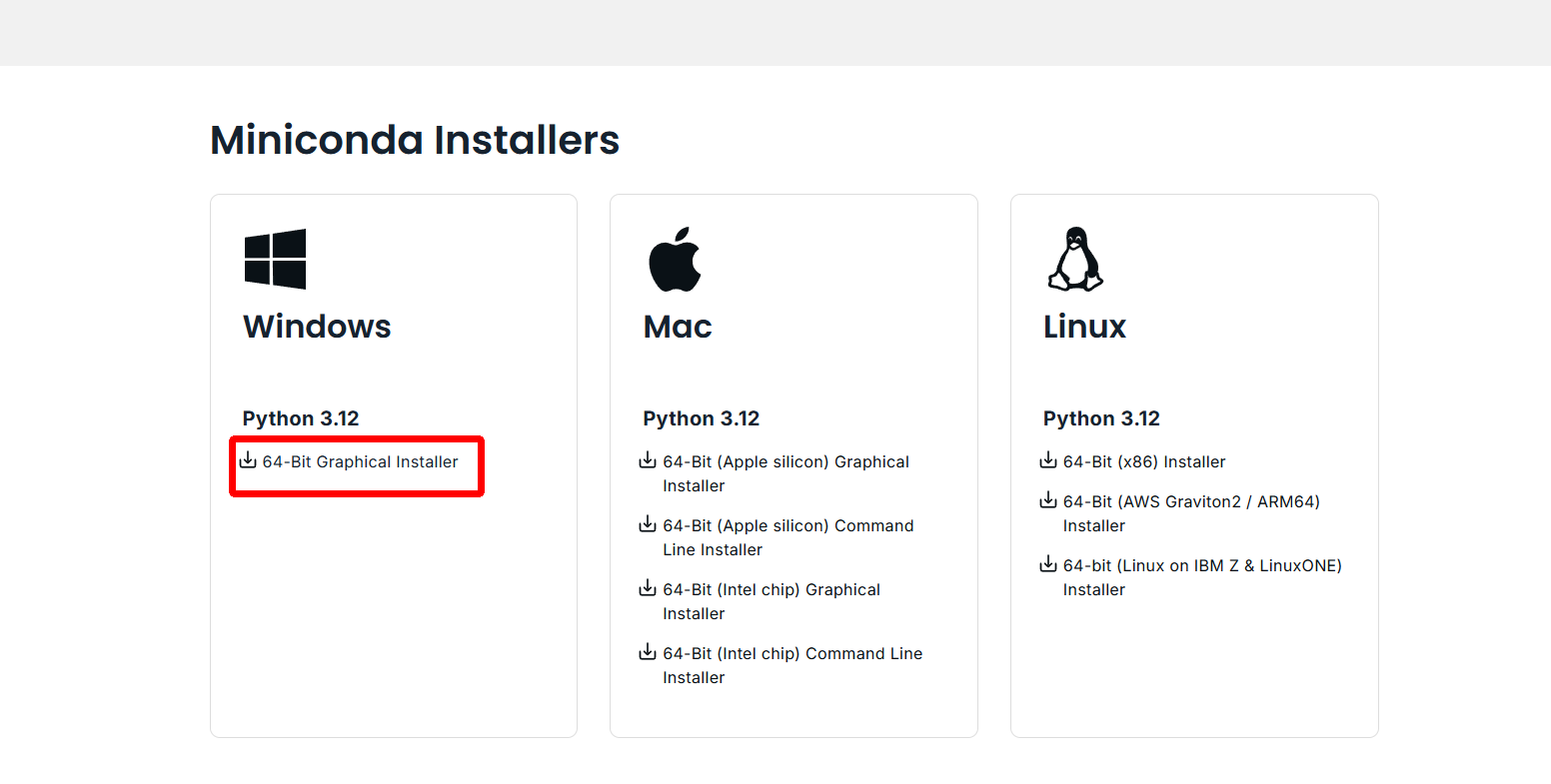Click download icon beside Windows 64-Bit Graphical Installer
Viewport: 1551px width, 784px height.
[248, 460]
